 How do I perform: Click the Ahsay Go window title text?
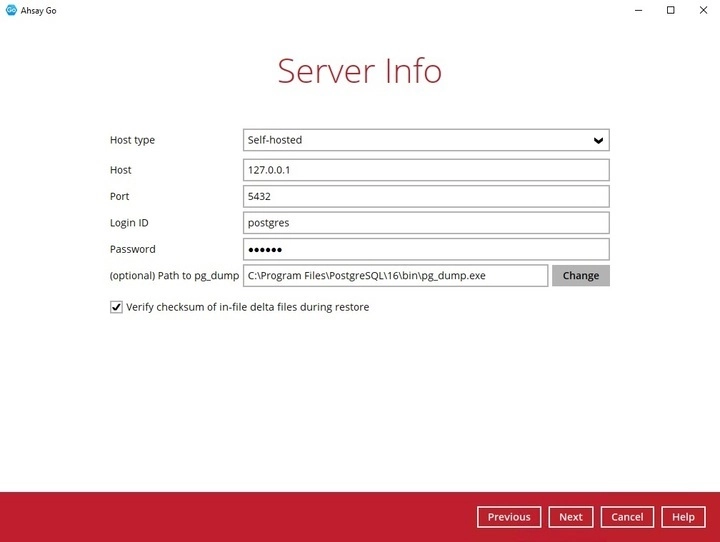[39, 11]
